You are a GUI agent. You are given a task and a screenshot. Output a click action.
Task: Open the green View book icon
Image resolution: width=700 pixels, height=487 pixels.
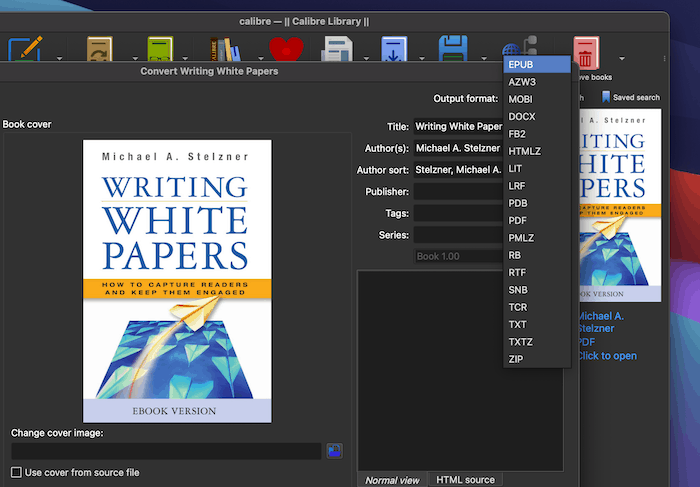(160, 50)
